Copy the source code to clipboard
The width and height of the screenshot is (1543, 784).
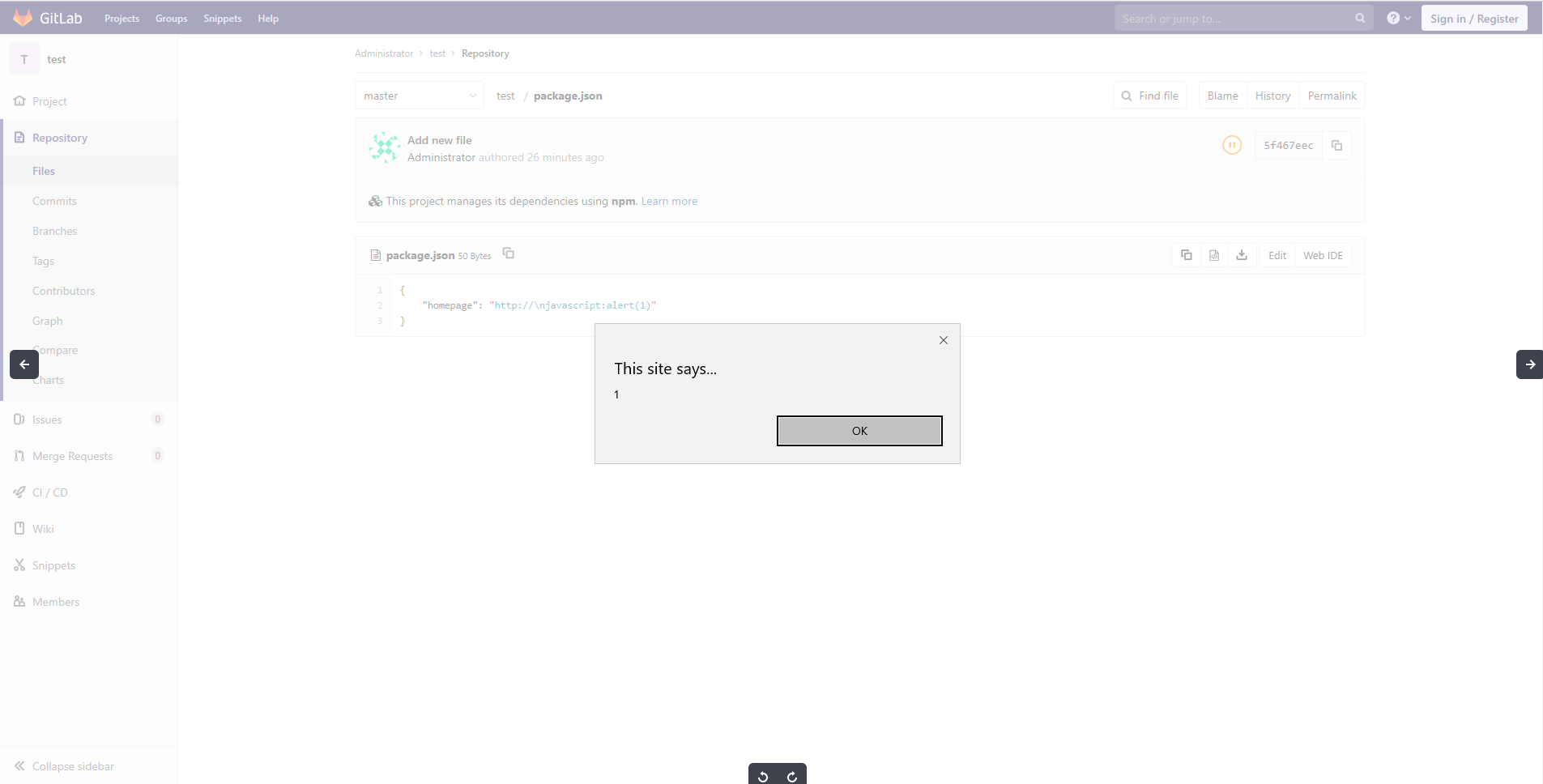coord(1186,255)
